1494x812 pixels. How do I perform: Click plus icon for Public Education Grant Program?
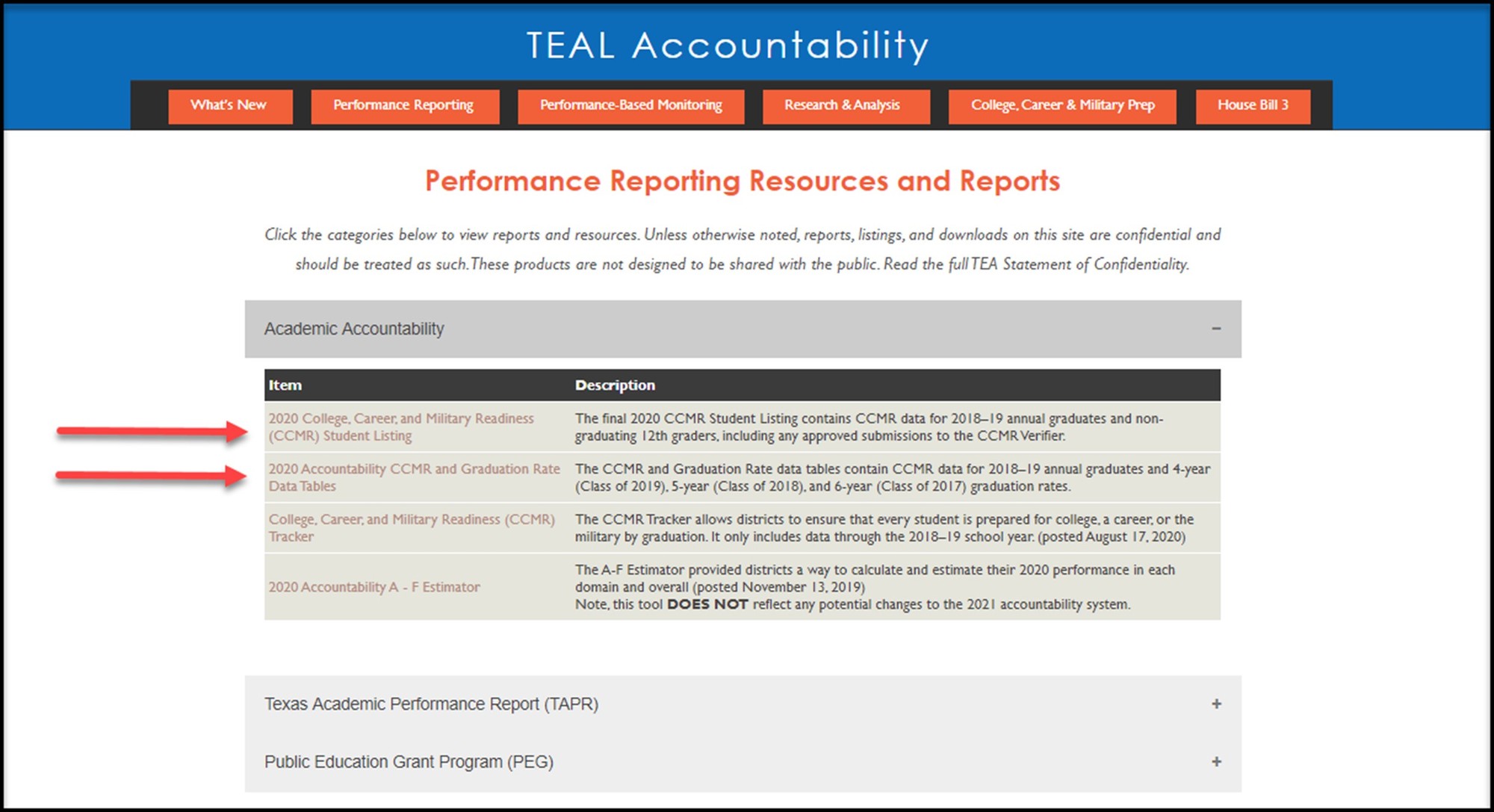point(1216,761)
